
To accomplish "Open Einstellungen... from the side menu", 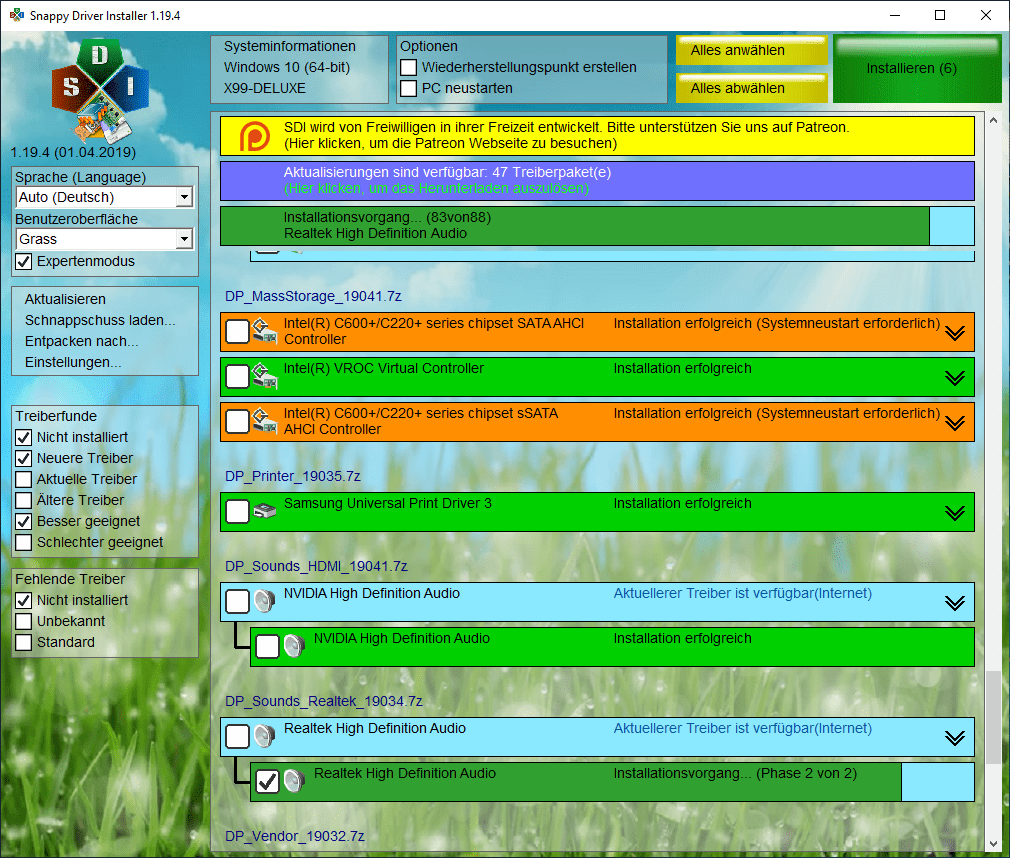I will [x=73, y=362].
